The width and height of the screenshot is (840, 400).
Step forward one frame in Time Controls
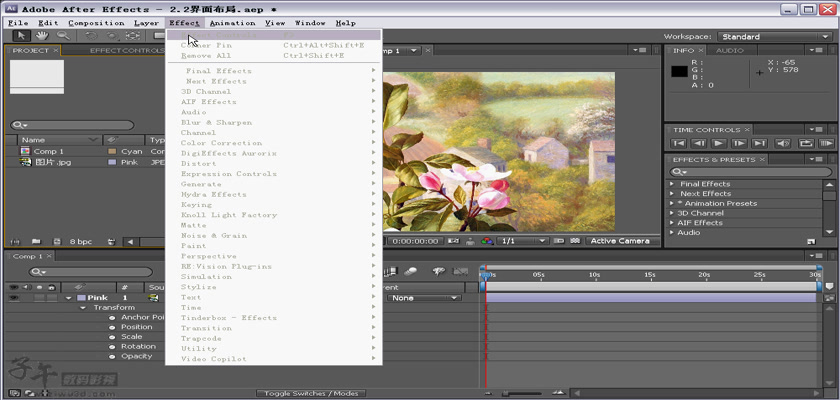click(739, 144)
